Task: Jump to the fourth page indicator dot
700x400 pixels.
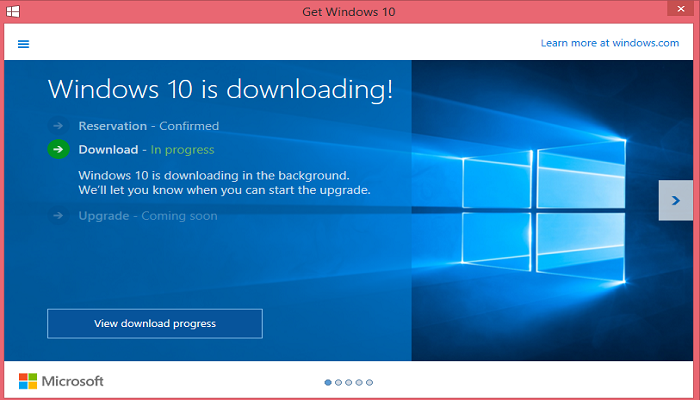Action: point(359,382)
